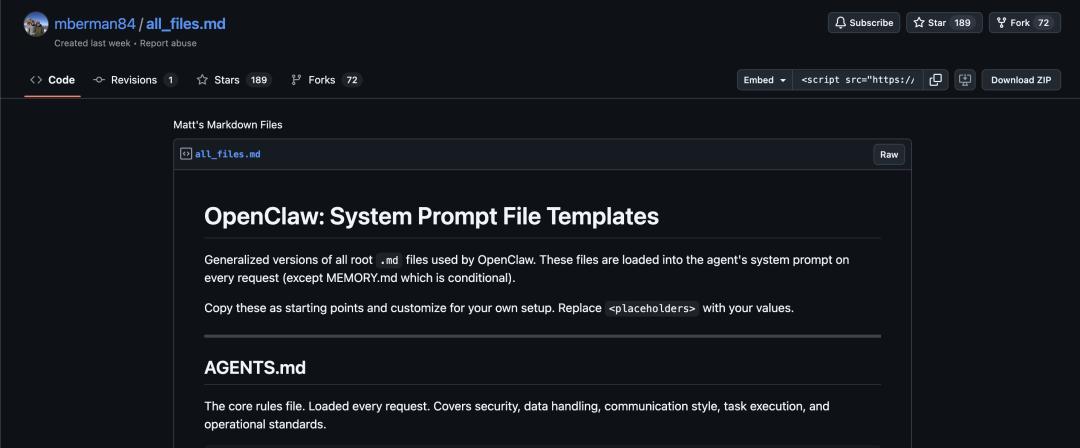Image resolution: width=1080 pixels, height=448 pixels.
Task: Star this gist
Action: [x=930, y=23]
